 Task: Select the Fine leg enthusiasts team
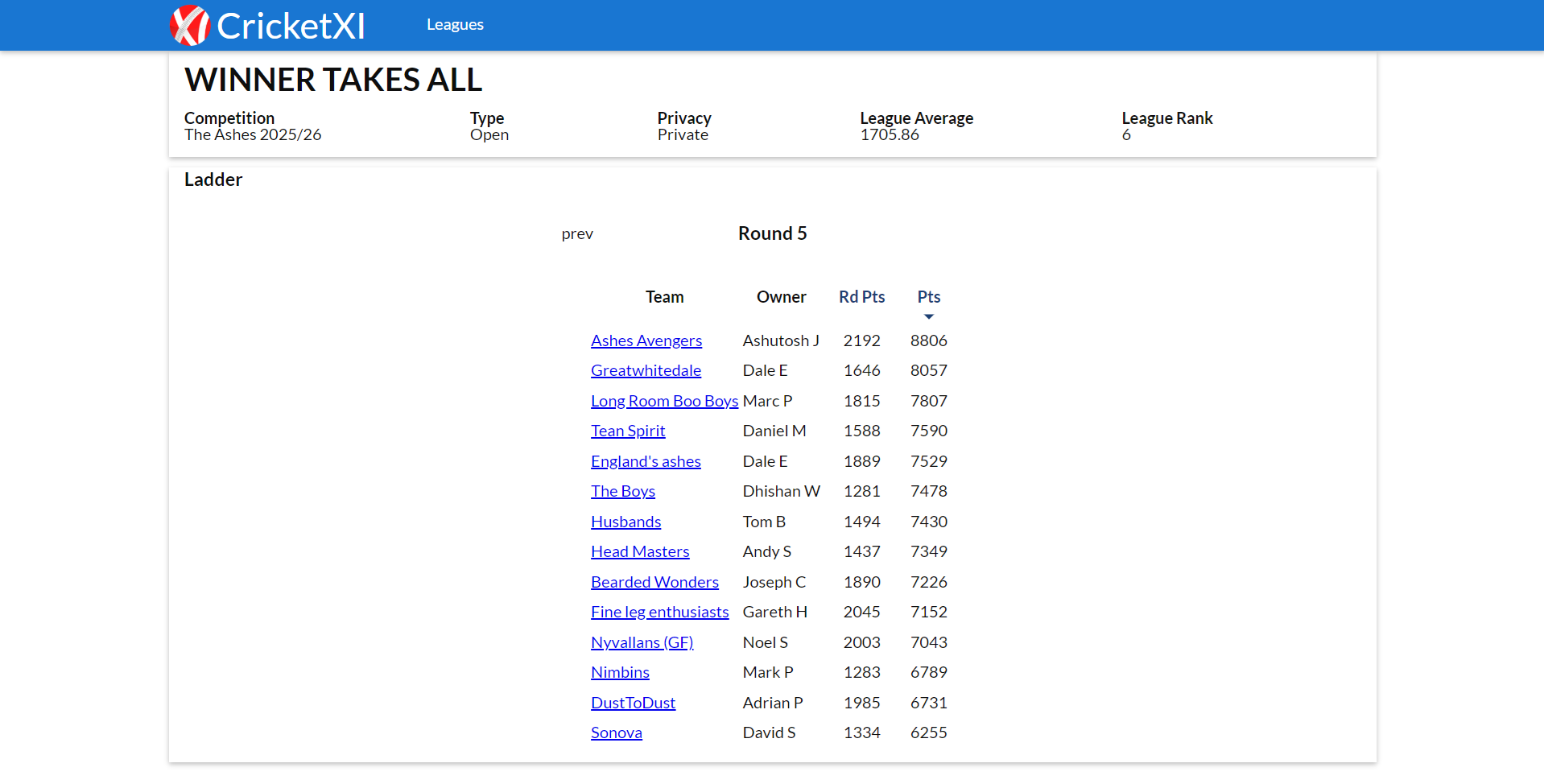pyautogui.click(x=659, y=612)
